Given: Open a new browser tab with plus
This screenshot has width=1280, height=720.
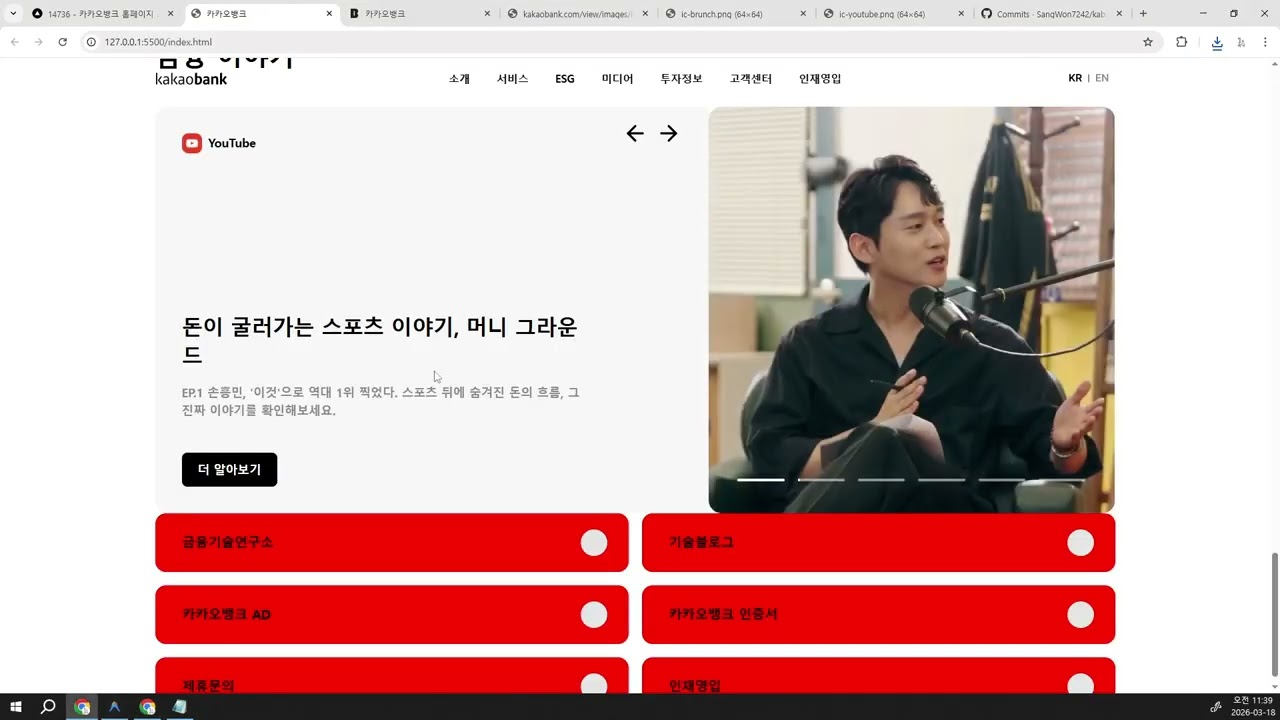Looking at the screenshot, I should [1143, 14].
